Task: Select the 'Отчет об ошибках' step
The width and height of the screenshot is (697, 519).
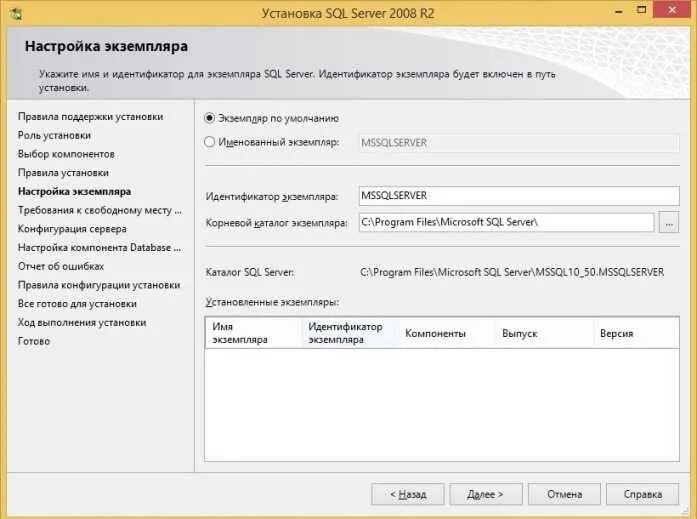Action: (60, 266)
